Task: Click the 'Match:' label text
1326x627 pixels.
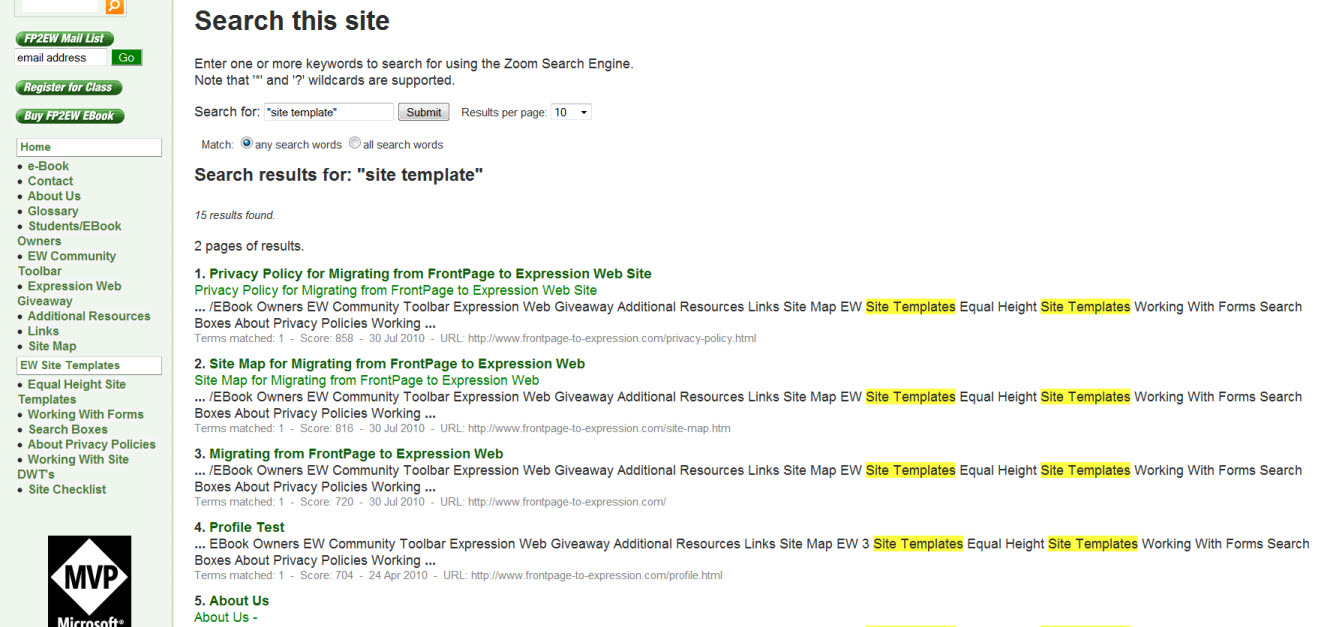Action: pyautogui.click(x=217, y=144)
